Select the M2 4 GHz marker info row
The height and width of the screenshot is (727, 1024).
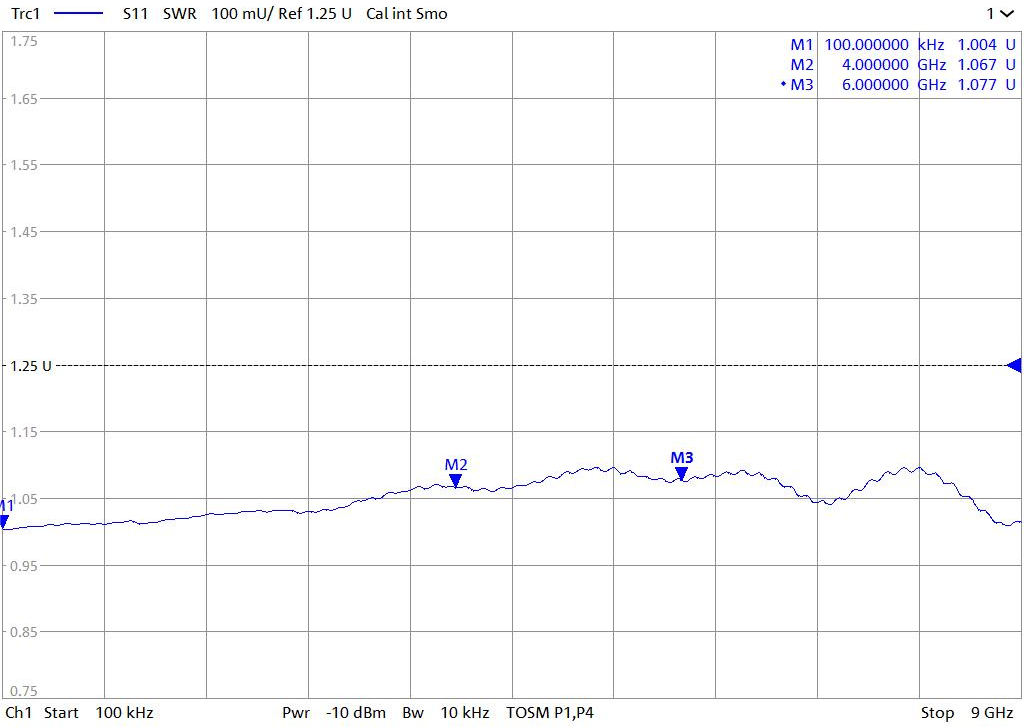tap(902, 65)
